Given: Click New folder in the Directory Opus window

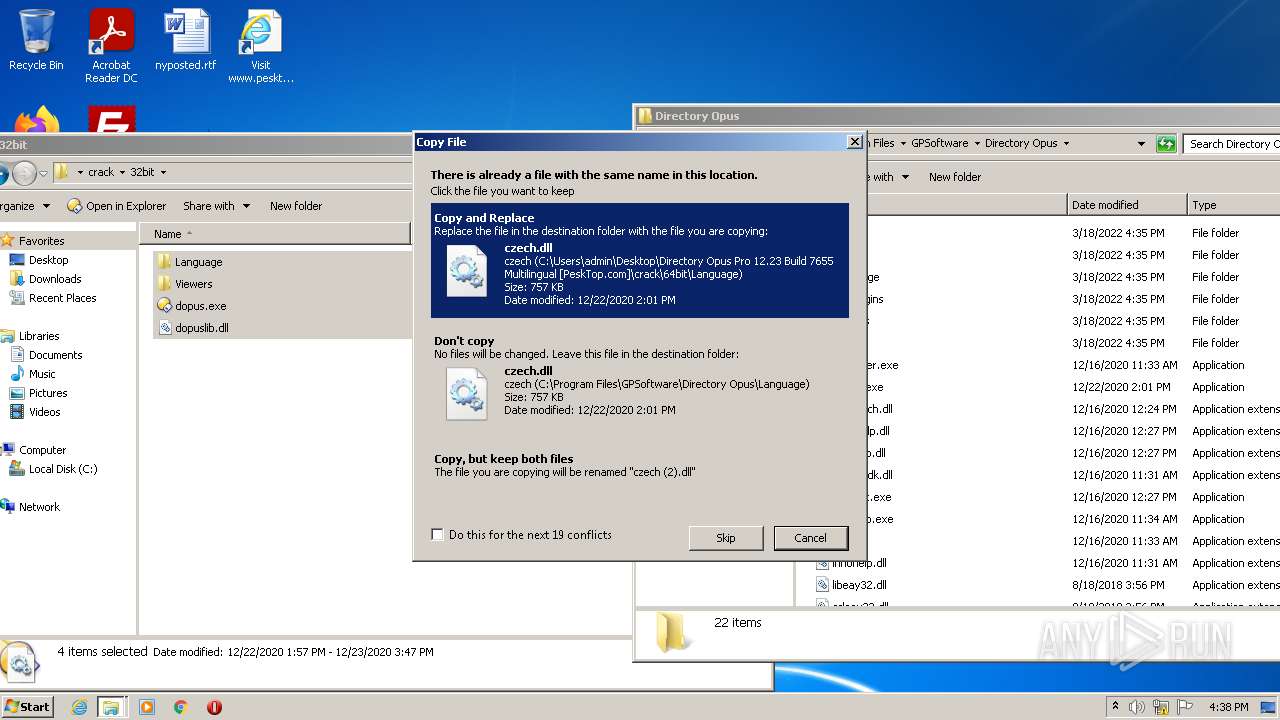Looking at the screenshot, I should [955, 177].
